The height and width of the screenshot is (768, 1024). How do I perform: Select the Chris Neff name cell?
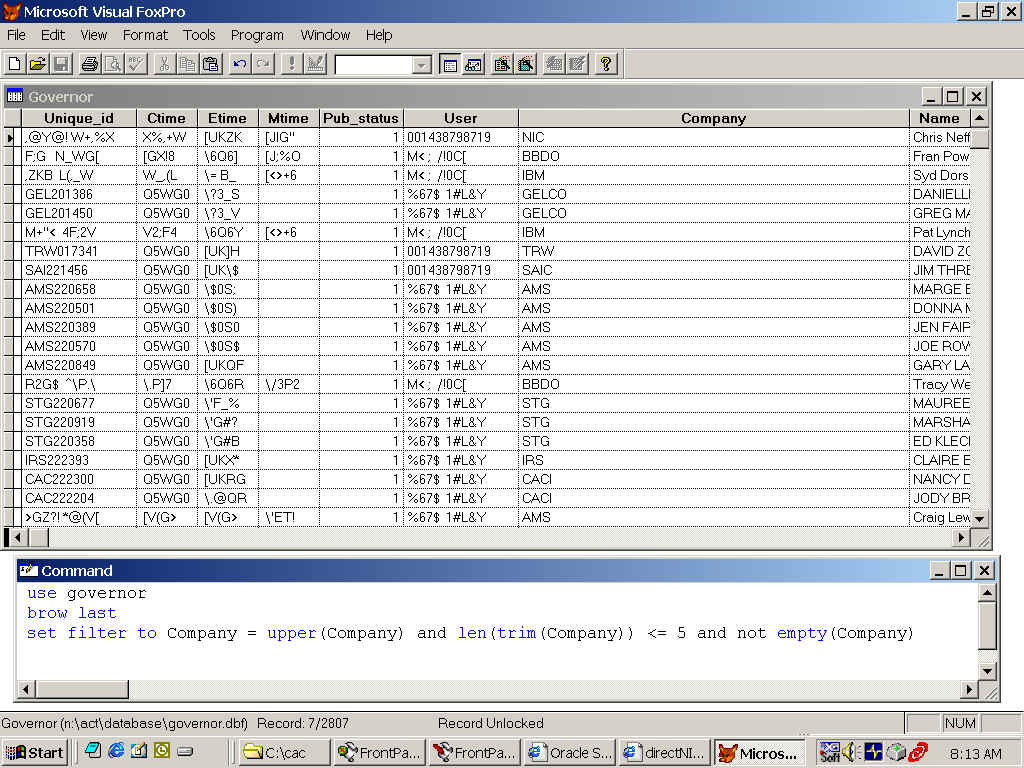tap(940, 137)
